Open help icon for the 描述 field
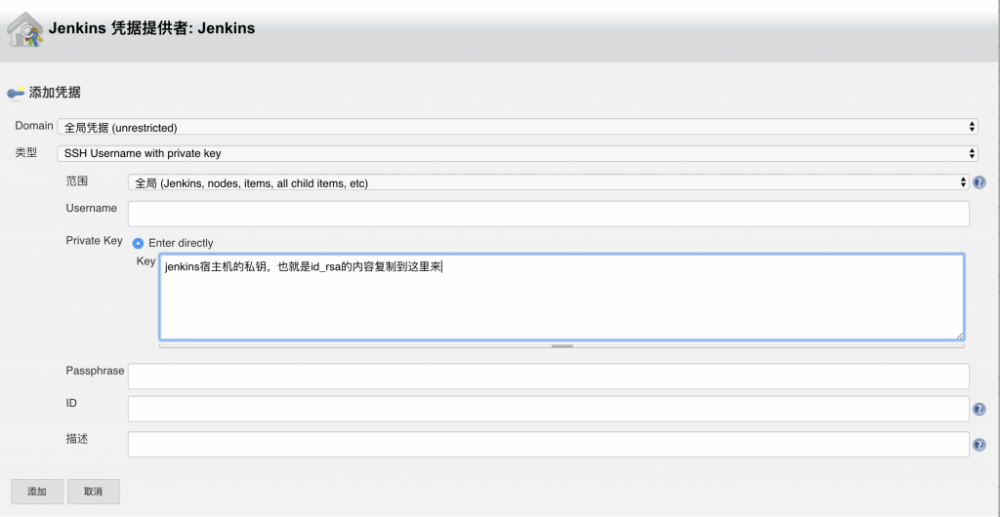The height and width of the screenshot is (517, 1000). tap(980, 445)
